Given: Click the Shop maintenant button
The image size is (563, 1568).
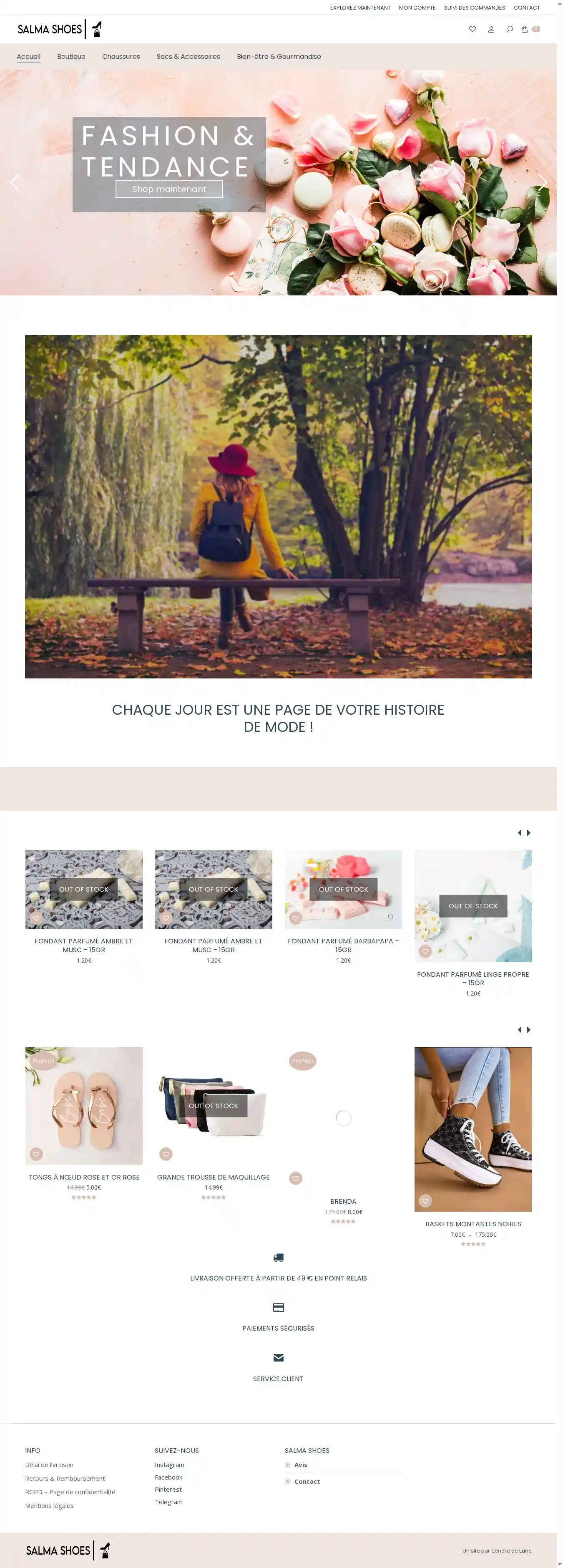Looking at the screenshot, I should [169, 189].
